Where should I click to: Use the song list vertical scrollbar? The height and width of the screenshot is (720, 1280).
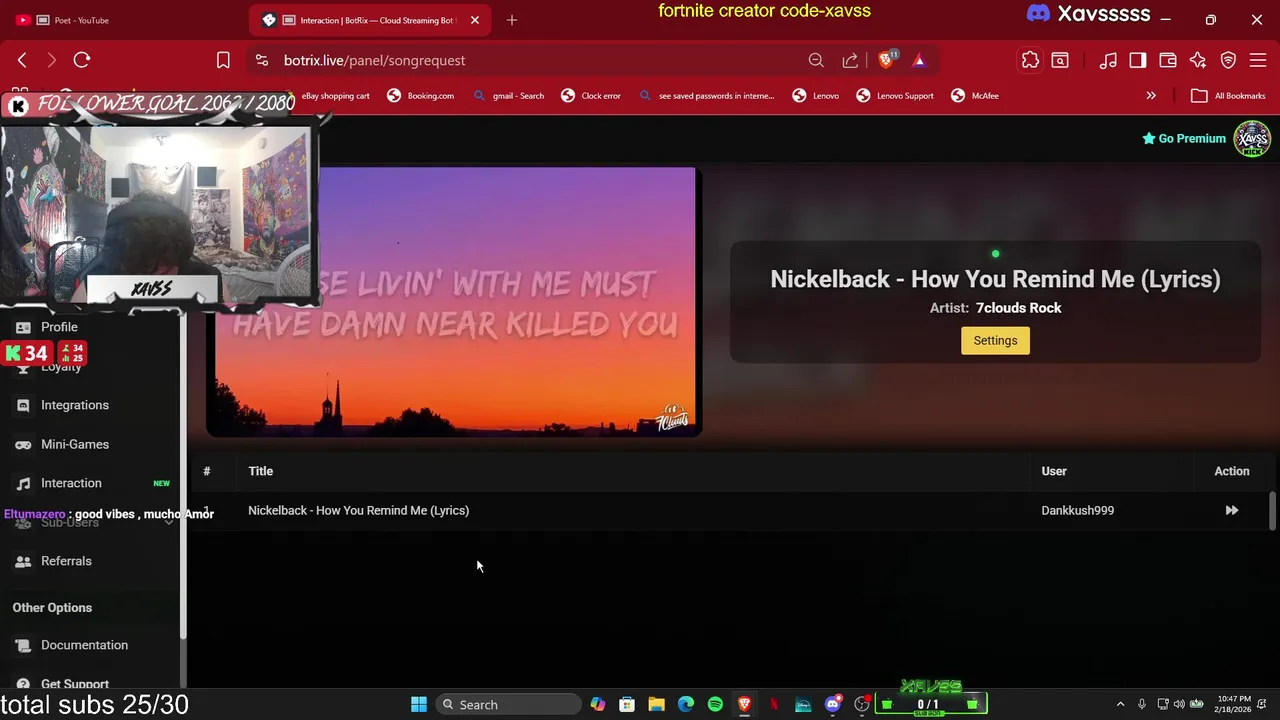click(x=1273, y=510)
